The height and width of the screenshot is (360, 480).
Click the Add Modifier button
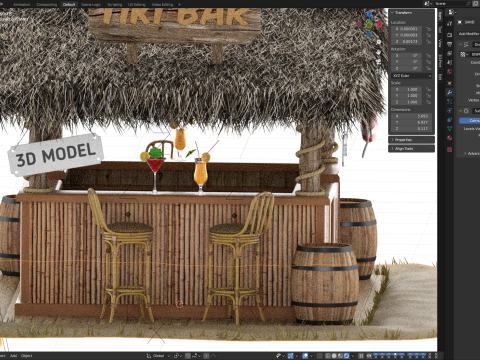[x=469, y=34]
